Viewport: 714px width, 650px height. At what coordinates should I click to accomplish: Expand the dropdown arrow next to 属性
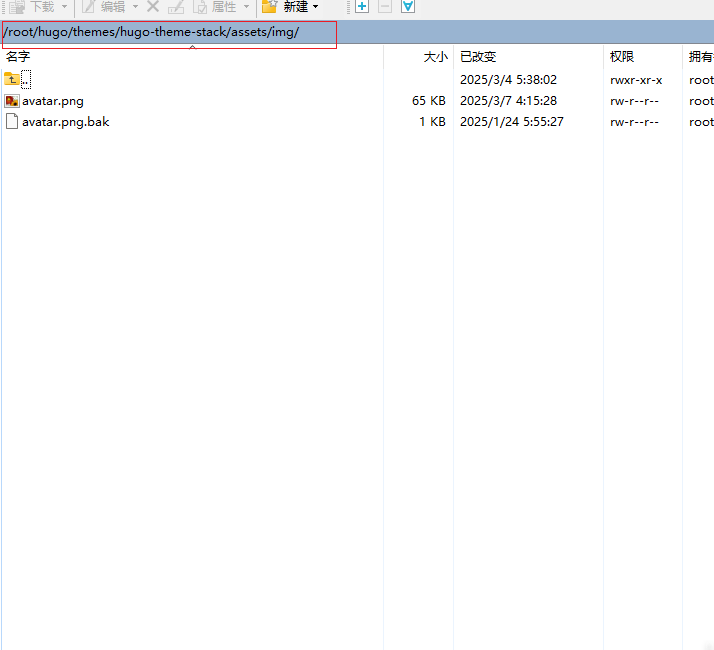[246, 7]
